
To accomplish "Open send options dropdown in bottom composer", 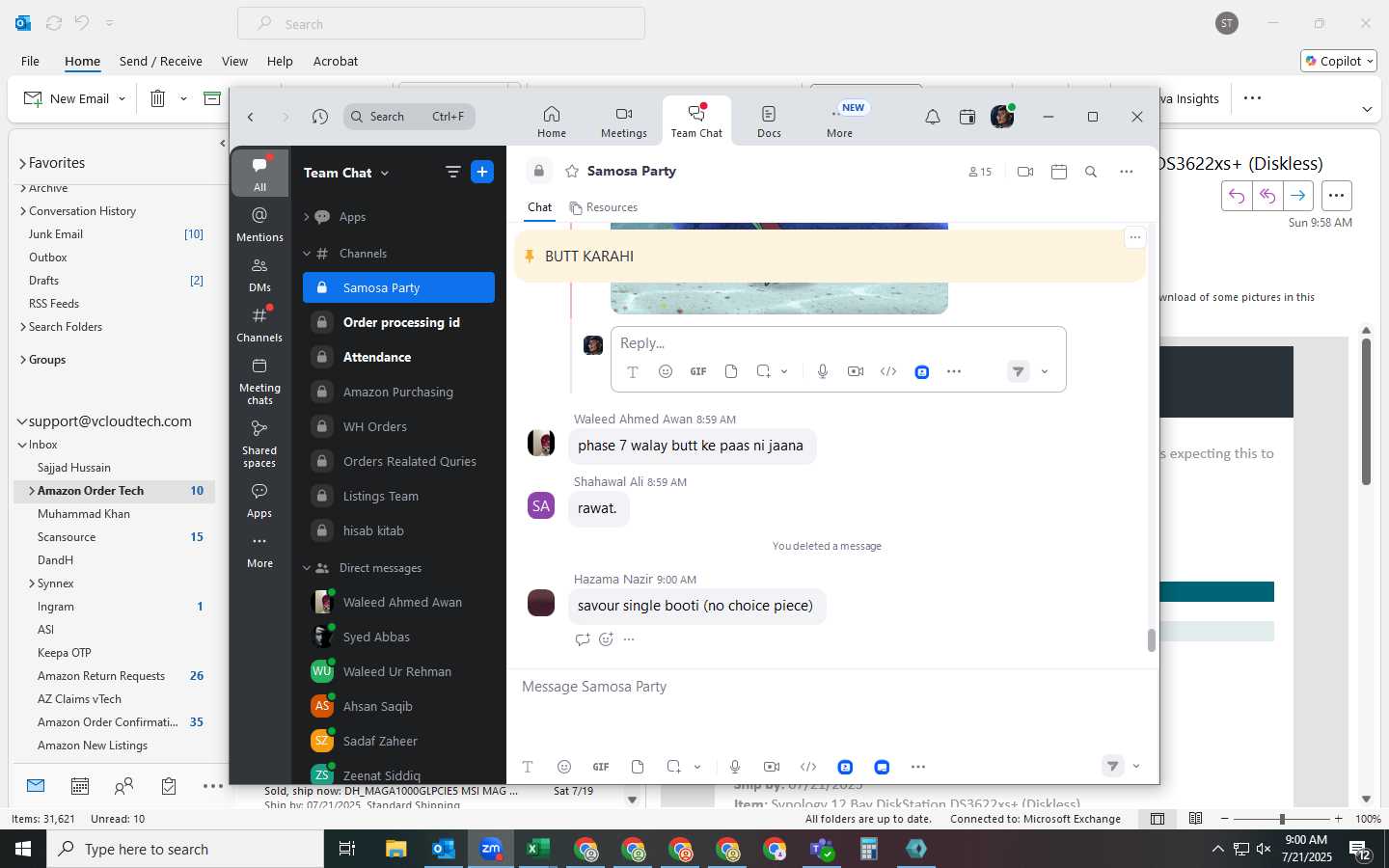I will coord(1136,767).
